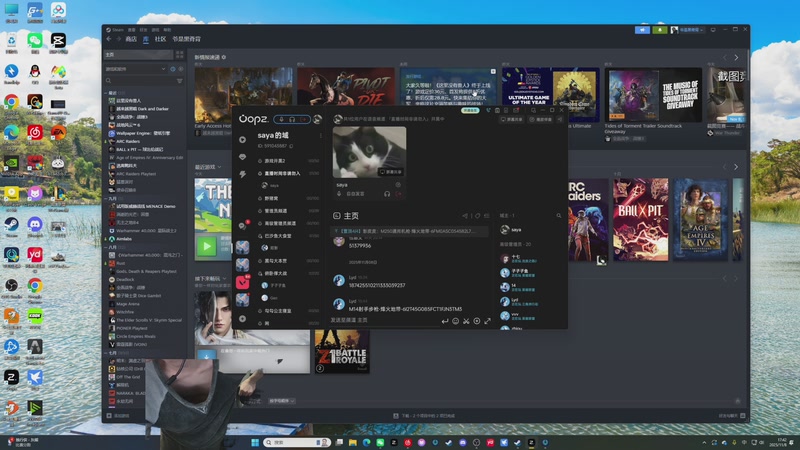Open Age of Empires IV game cover
Screen dimensions: 800x450
click(x=701, y=219)
